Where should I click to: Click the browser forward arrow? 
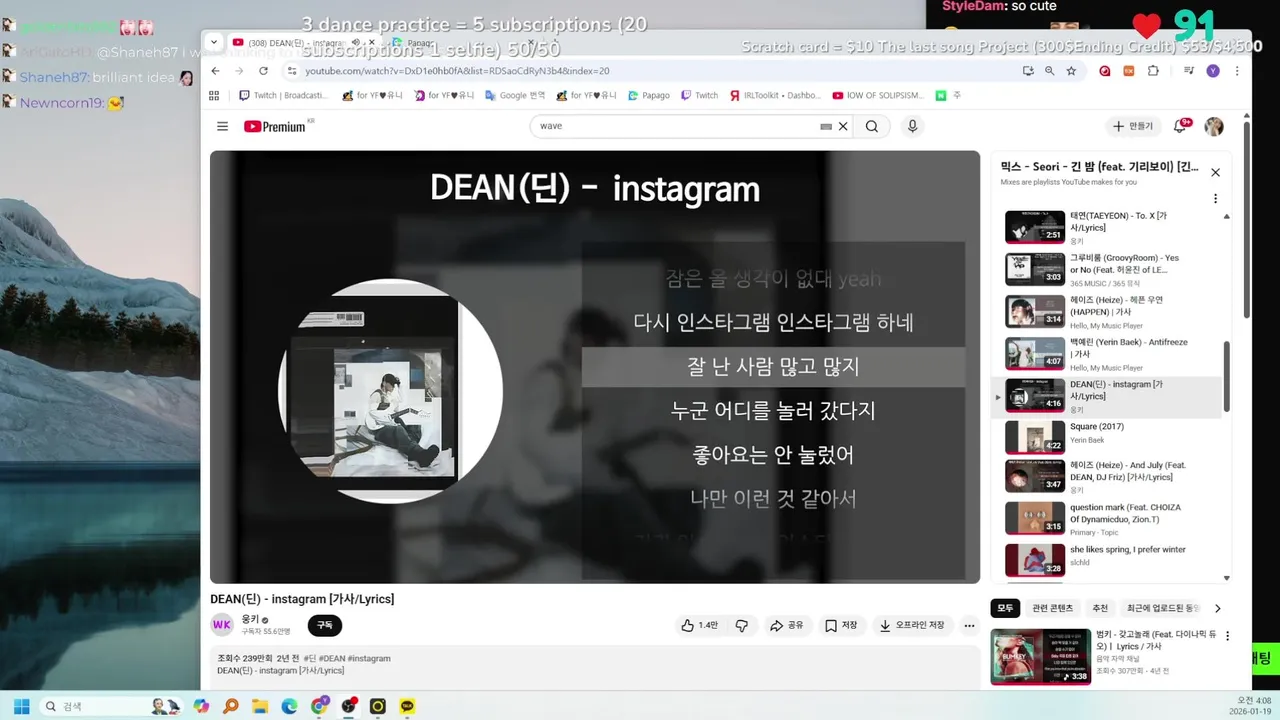pyautogui.click(x=239, y=71)
